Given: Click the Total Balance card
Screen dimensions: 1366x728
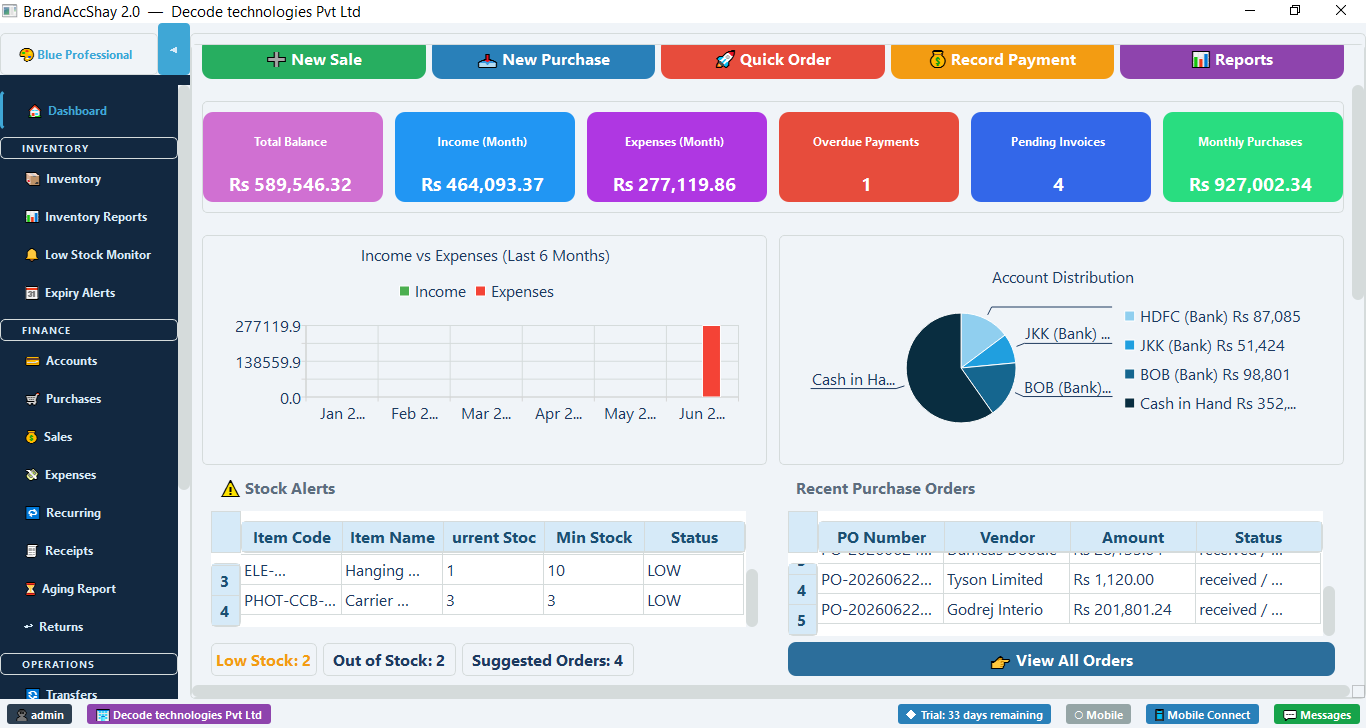Looking at the screenshot, I should (x=293, y=157).
